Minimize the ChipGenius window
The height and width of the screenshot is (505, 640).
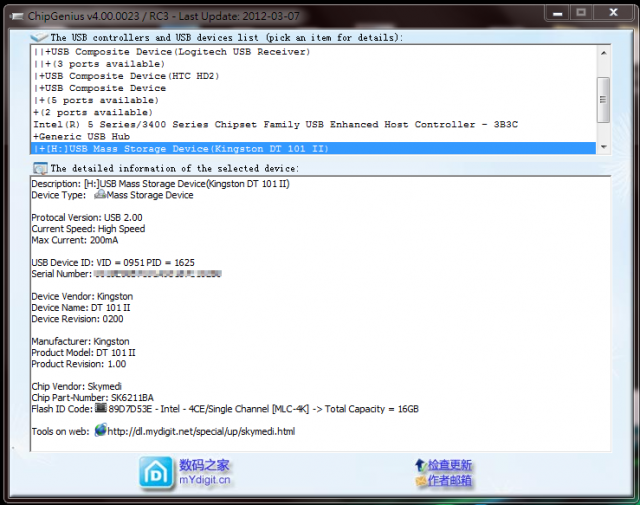557,13
